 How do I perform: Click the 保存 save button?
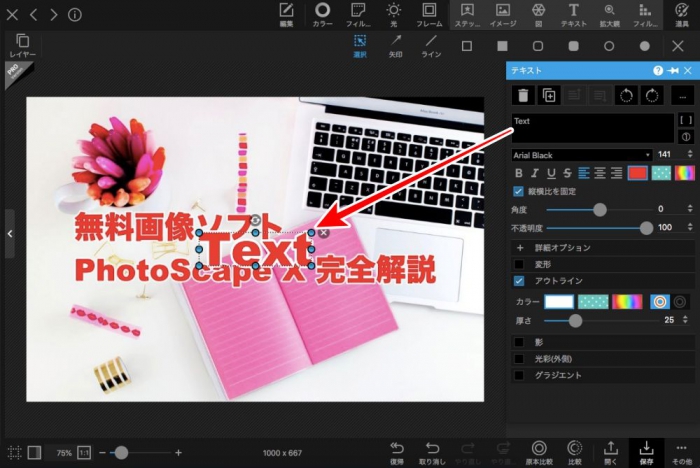click(x=646, y=453)
